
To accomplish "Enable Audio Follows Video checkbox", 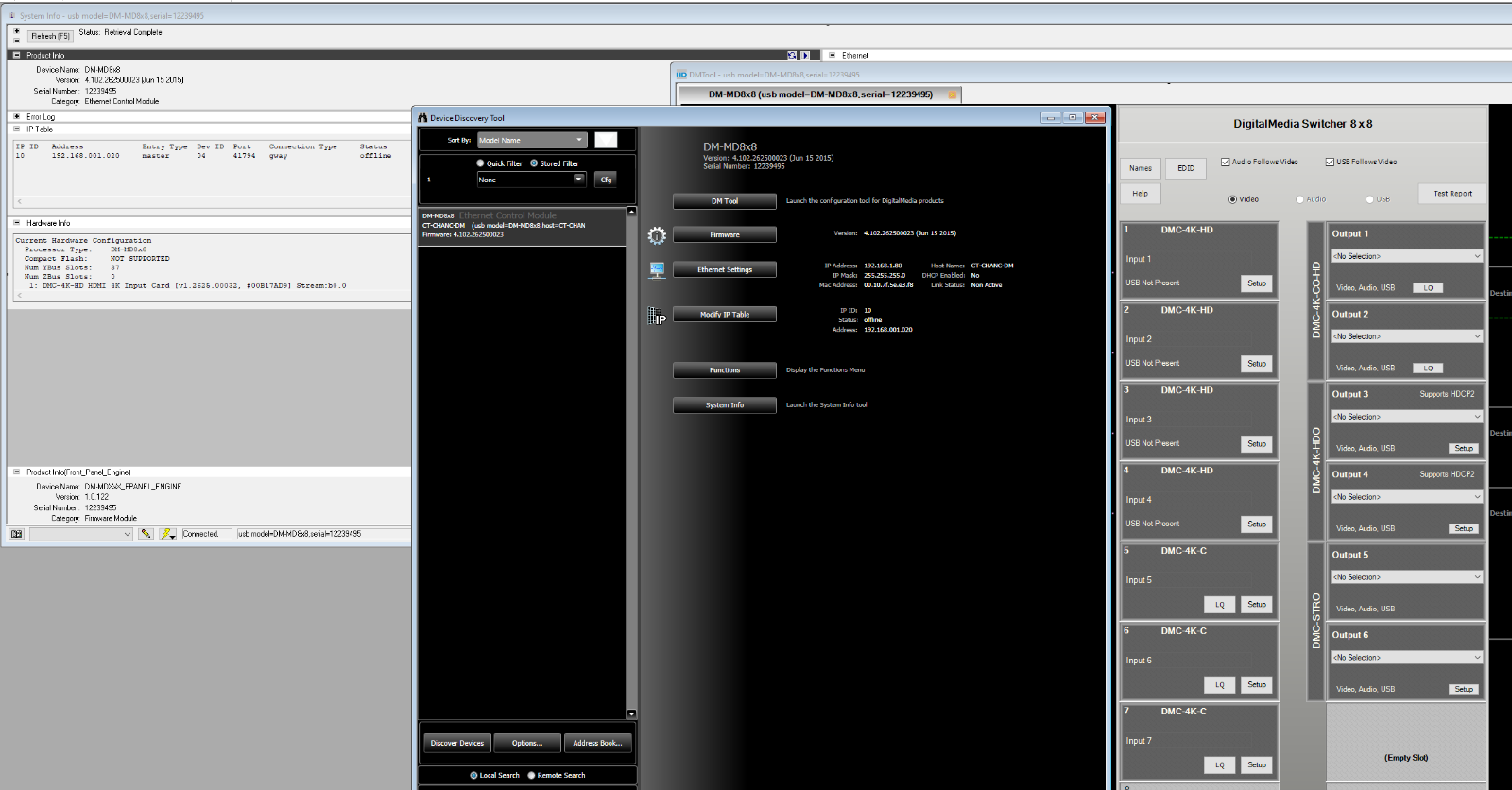I will pyautogui.click(x=1225, y=162).
